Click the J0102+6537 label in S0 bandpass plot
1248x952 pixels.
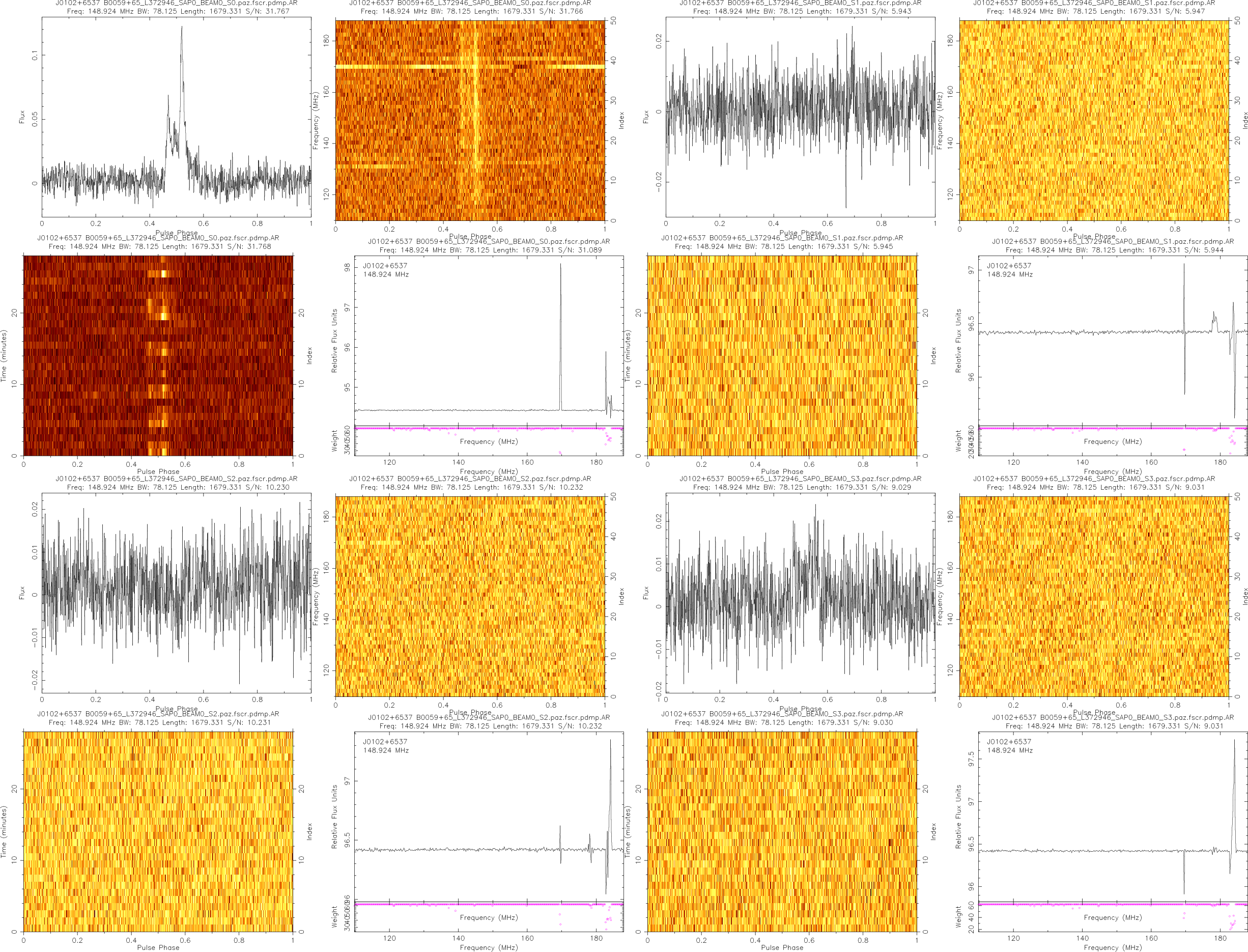[385, 266]
